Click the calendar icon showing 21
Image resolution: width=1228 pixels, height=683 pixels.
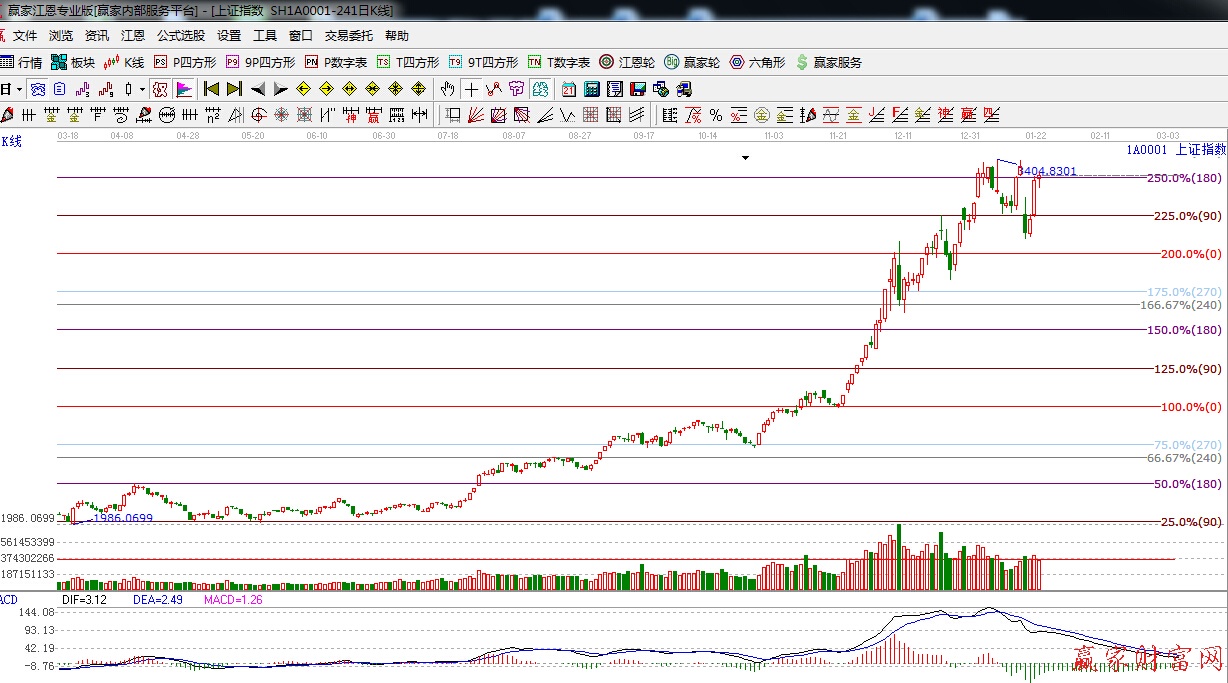tap(568, 89)
